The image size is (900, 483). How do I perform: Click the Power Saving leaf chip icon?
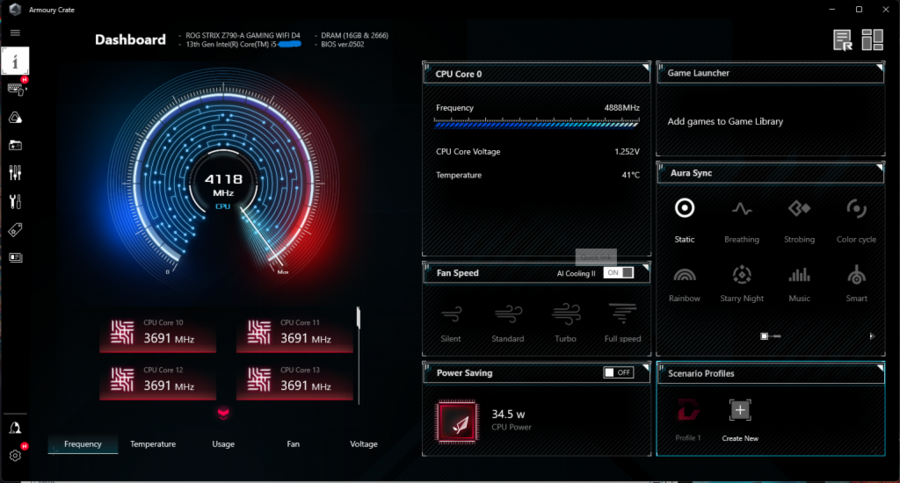pos(457,422)
